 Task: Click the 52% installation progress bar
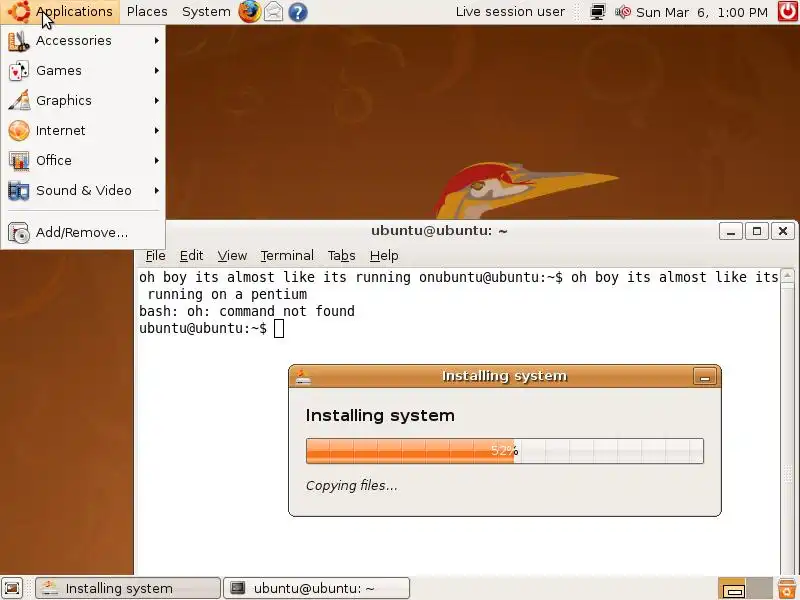click(505, 451)
